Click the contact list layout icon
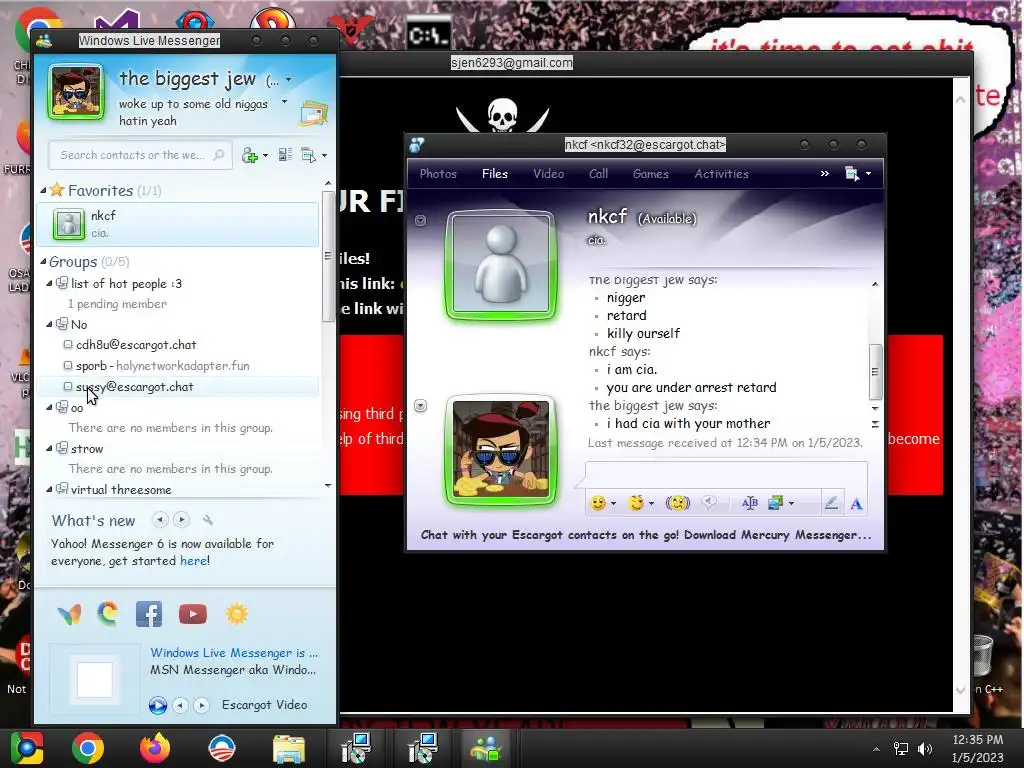The width and height of the screenshot is (1024, 768). (x=285, y=155)
